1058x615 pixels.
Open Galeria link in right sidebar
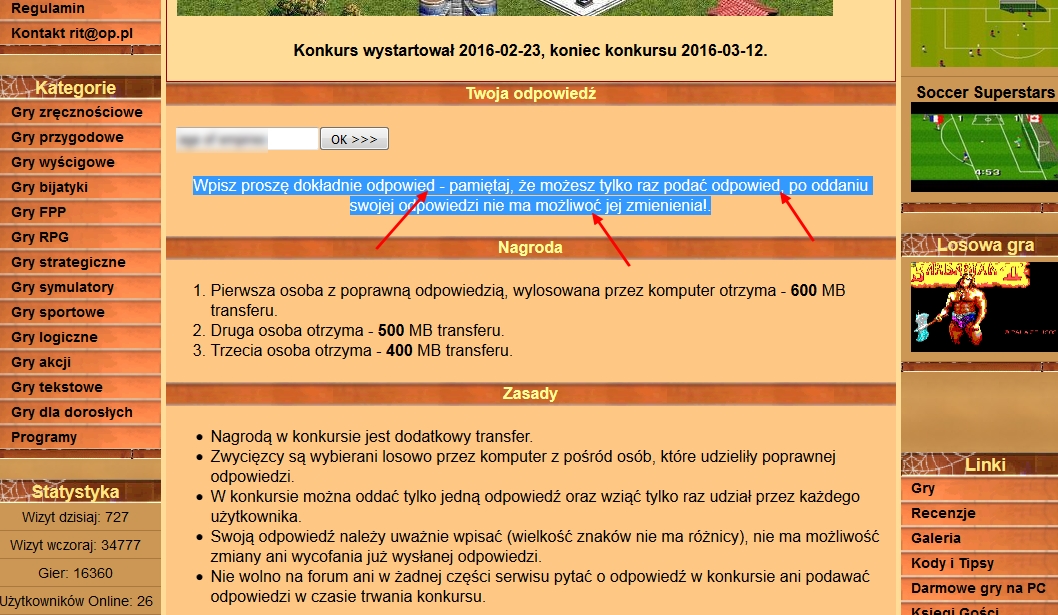pos(936,538)
